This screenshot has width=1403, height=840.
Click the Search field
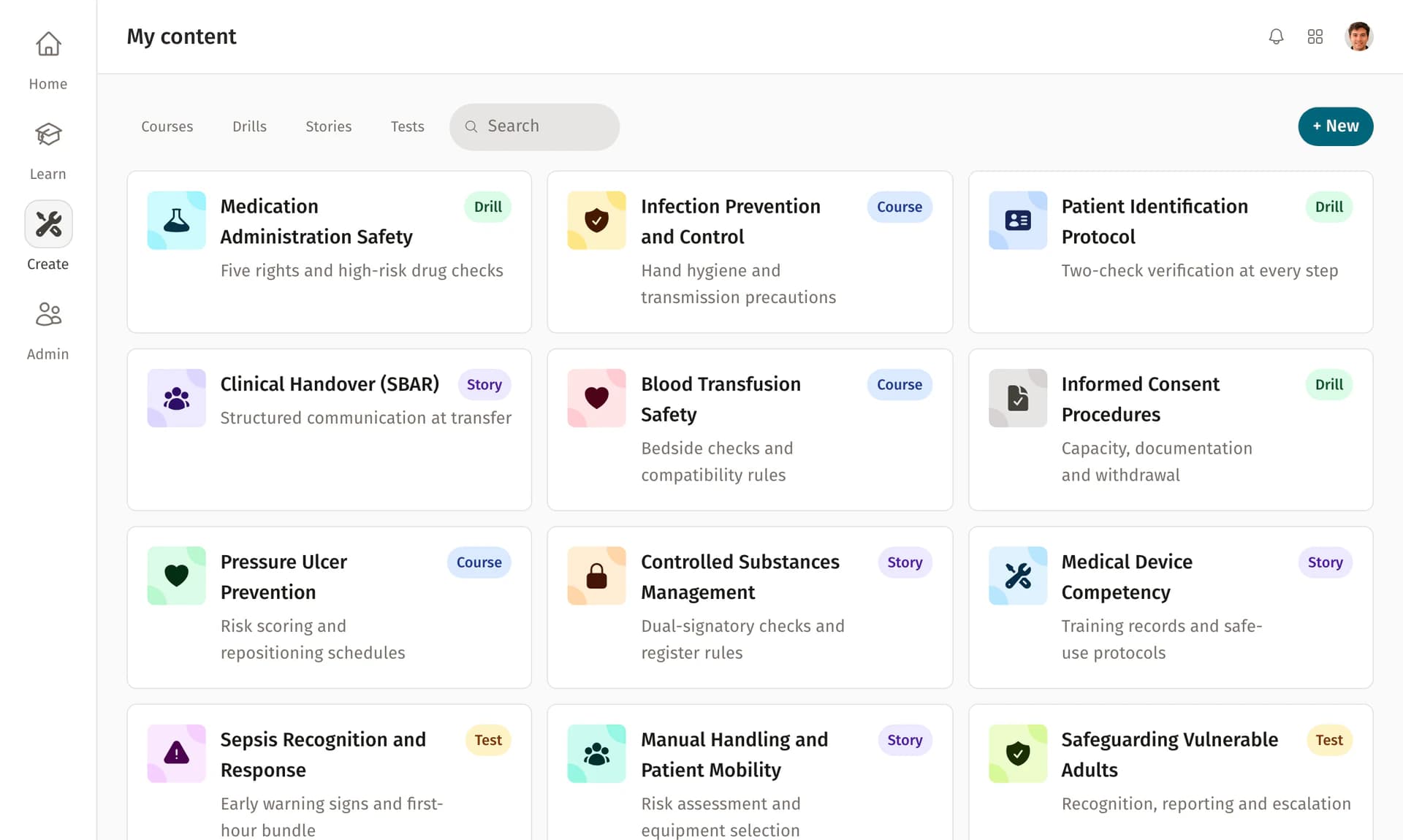pyautogui.click(x=534, y=126)
